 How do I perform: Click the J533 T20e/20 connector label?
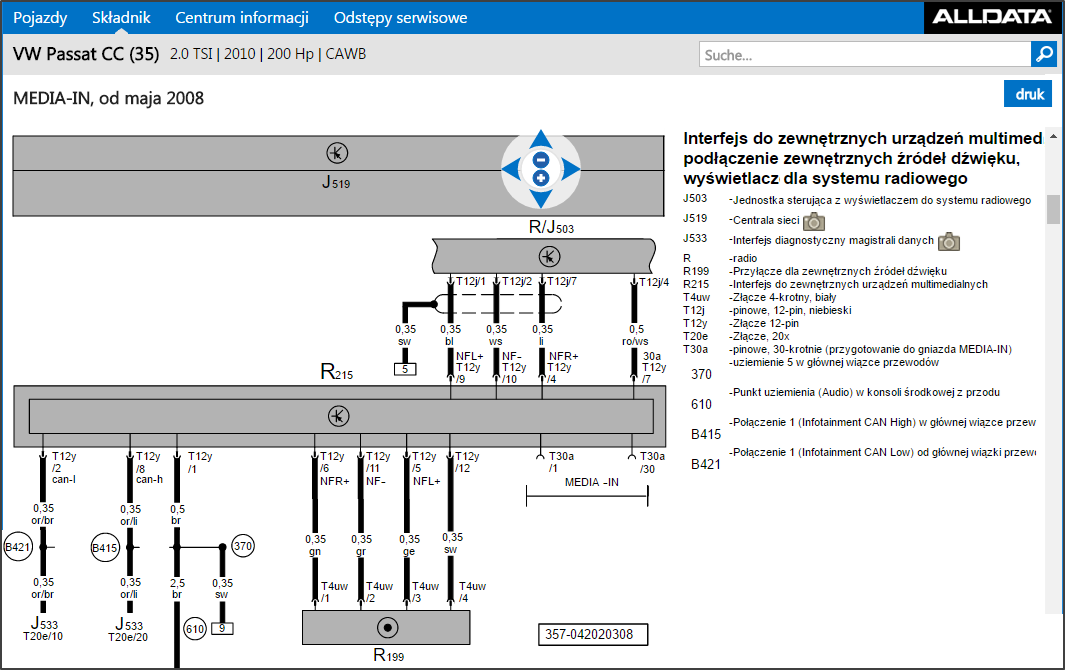(x=128, y=630)
